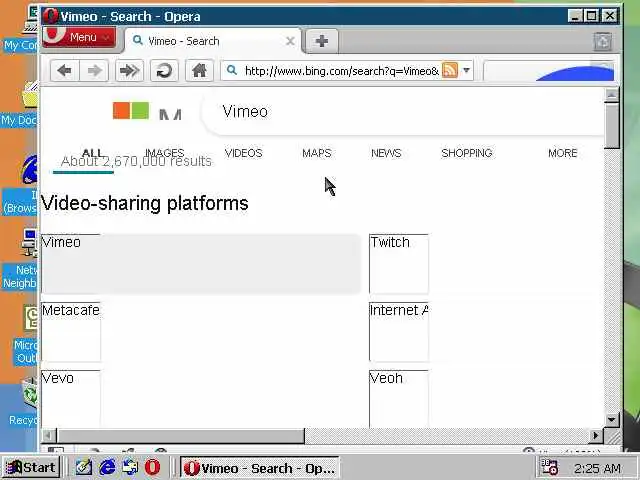Viewport: 640px width, 480px height.
Task: Open the MORE results menu
Action: pos(562,153)
